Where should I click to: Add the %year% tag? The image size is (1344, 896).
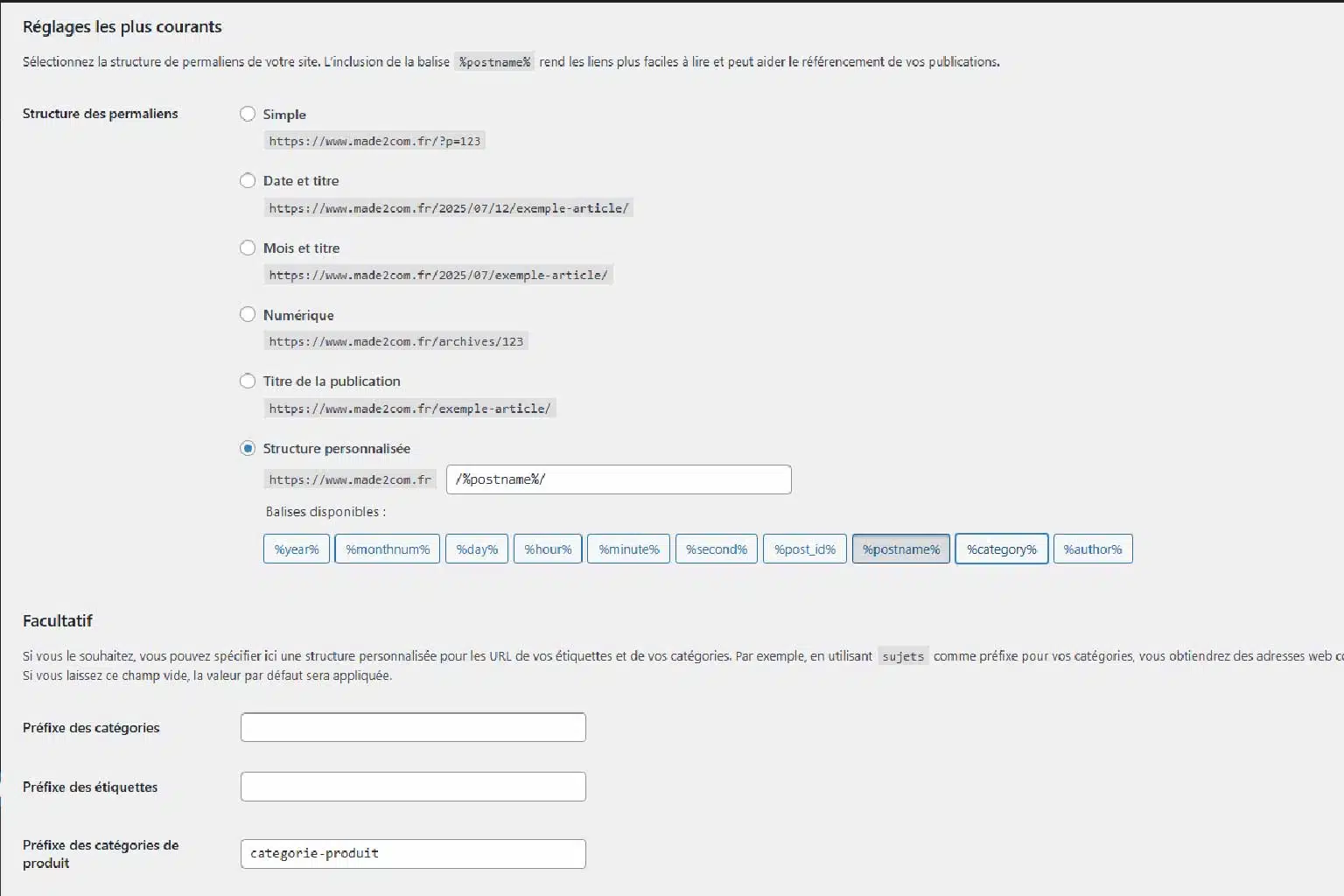coord(297,549)
